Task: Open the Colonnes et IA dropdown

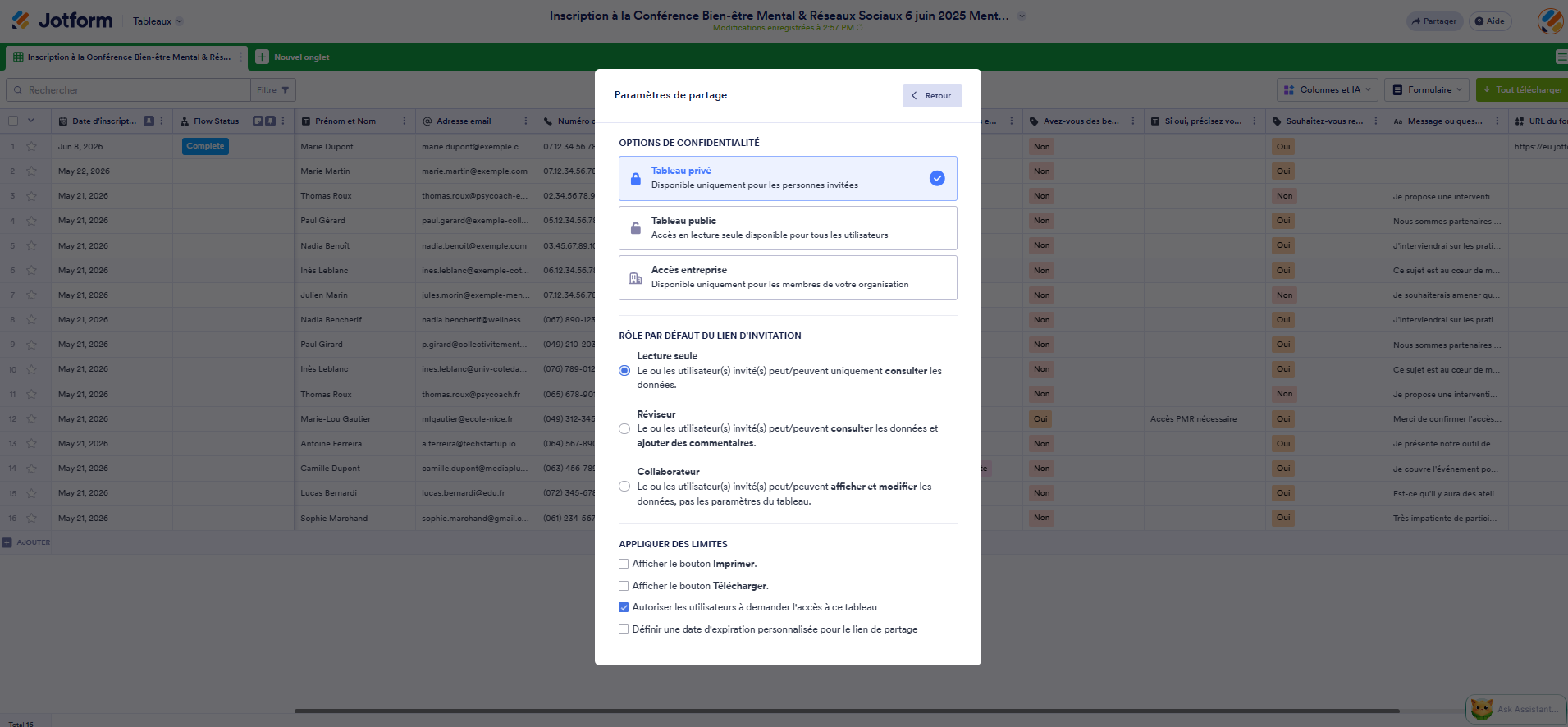Action: [x=1328, y=90]
